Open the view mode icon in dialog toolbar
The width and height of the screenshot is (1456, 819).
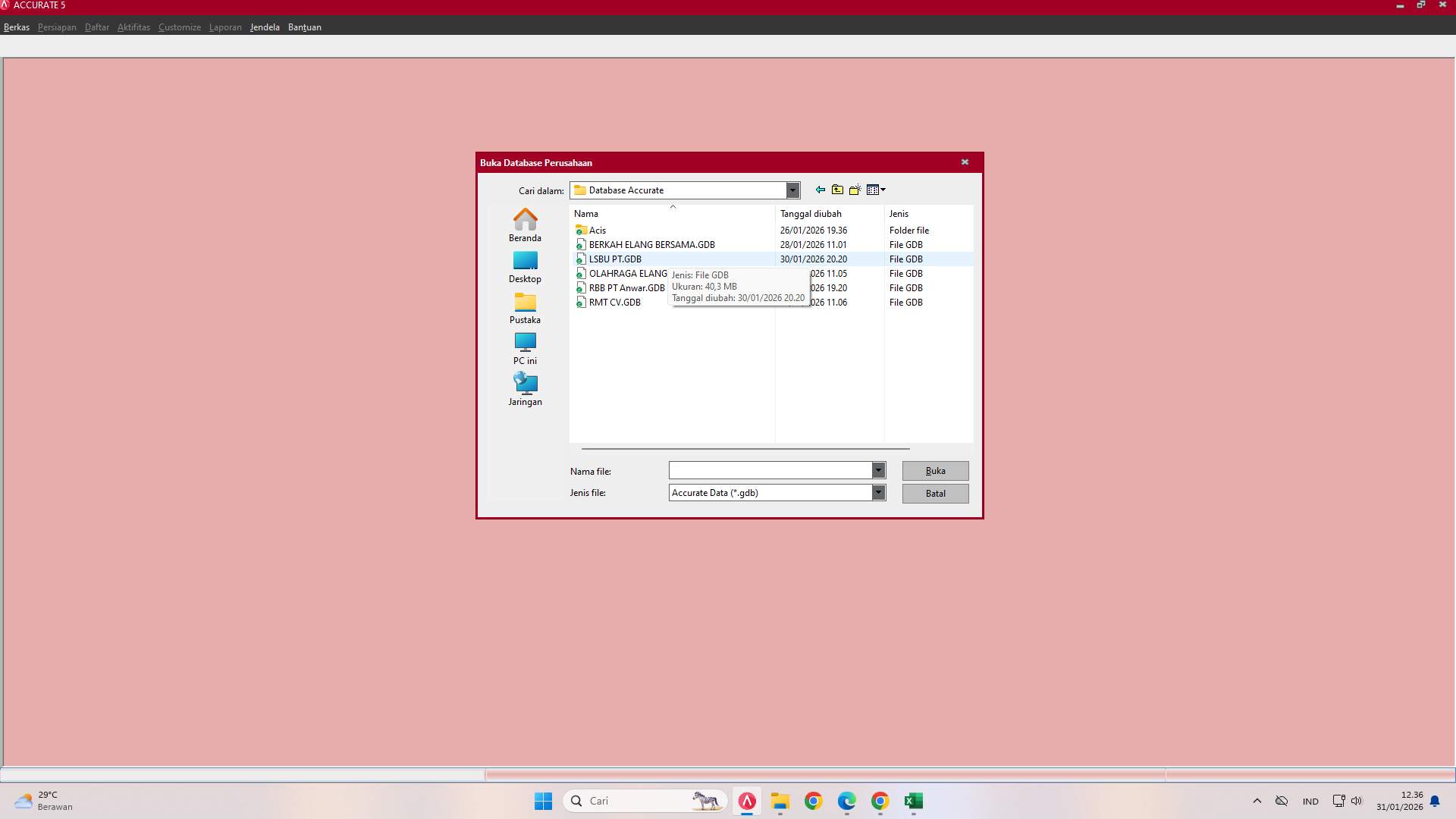[x=874, y=190]
